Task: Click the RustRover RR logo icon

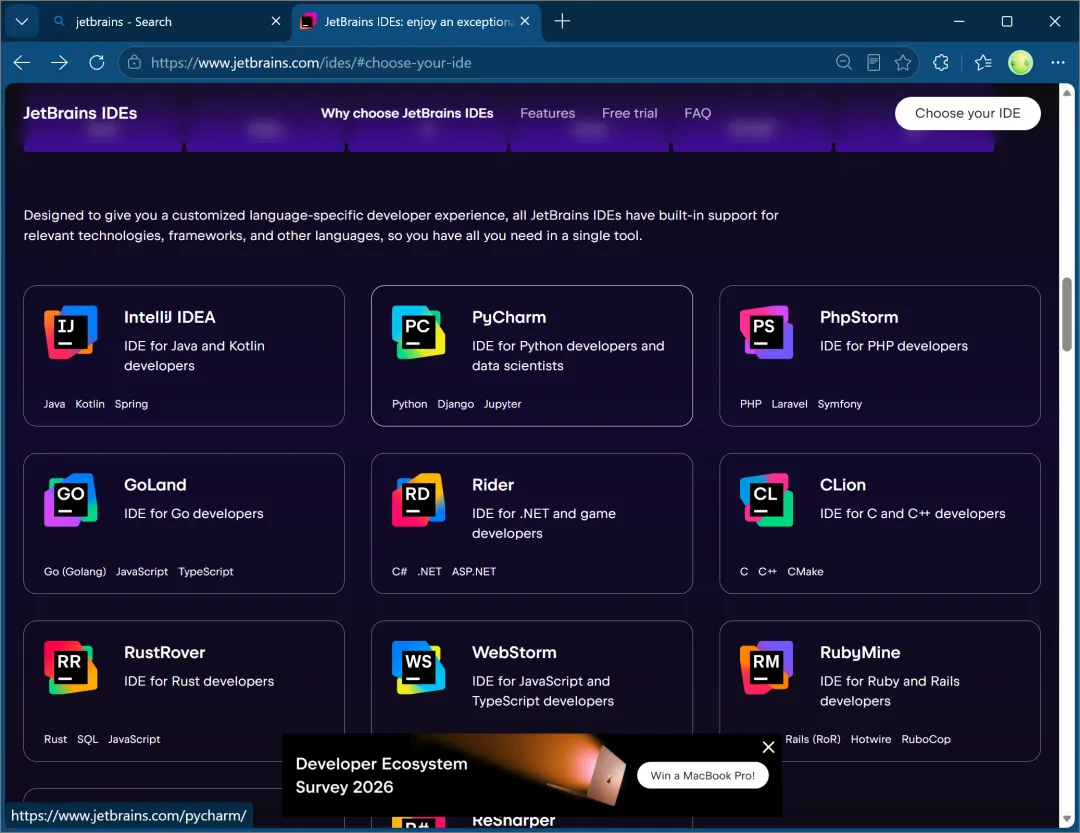Action: coord(70,667)
